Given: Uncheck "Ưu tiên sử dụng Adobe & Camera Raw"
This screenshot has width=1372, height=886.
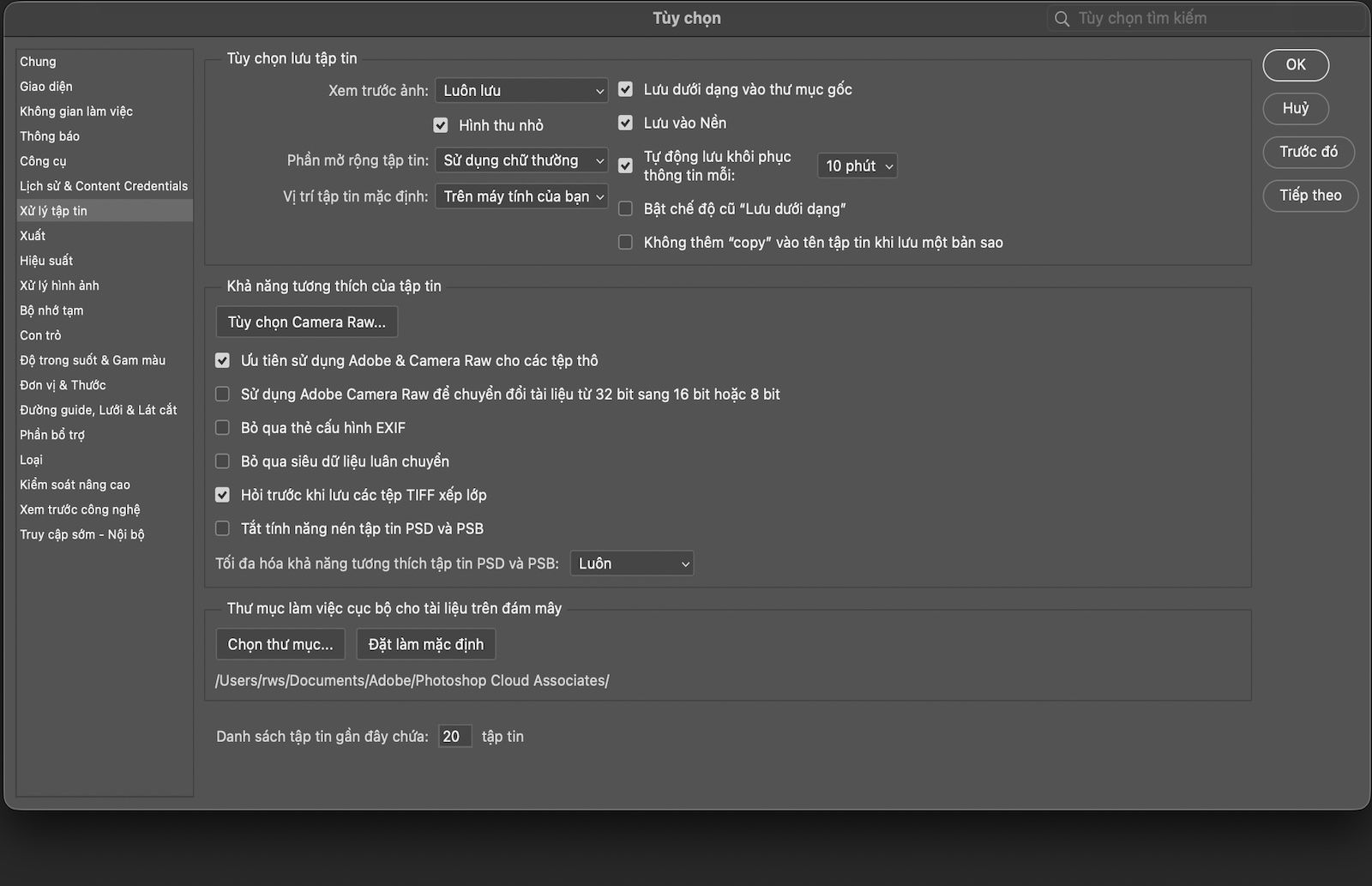Looking at the screenshot, I should click(223, 360).
